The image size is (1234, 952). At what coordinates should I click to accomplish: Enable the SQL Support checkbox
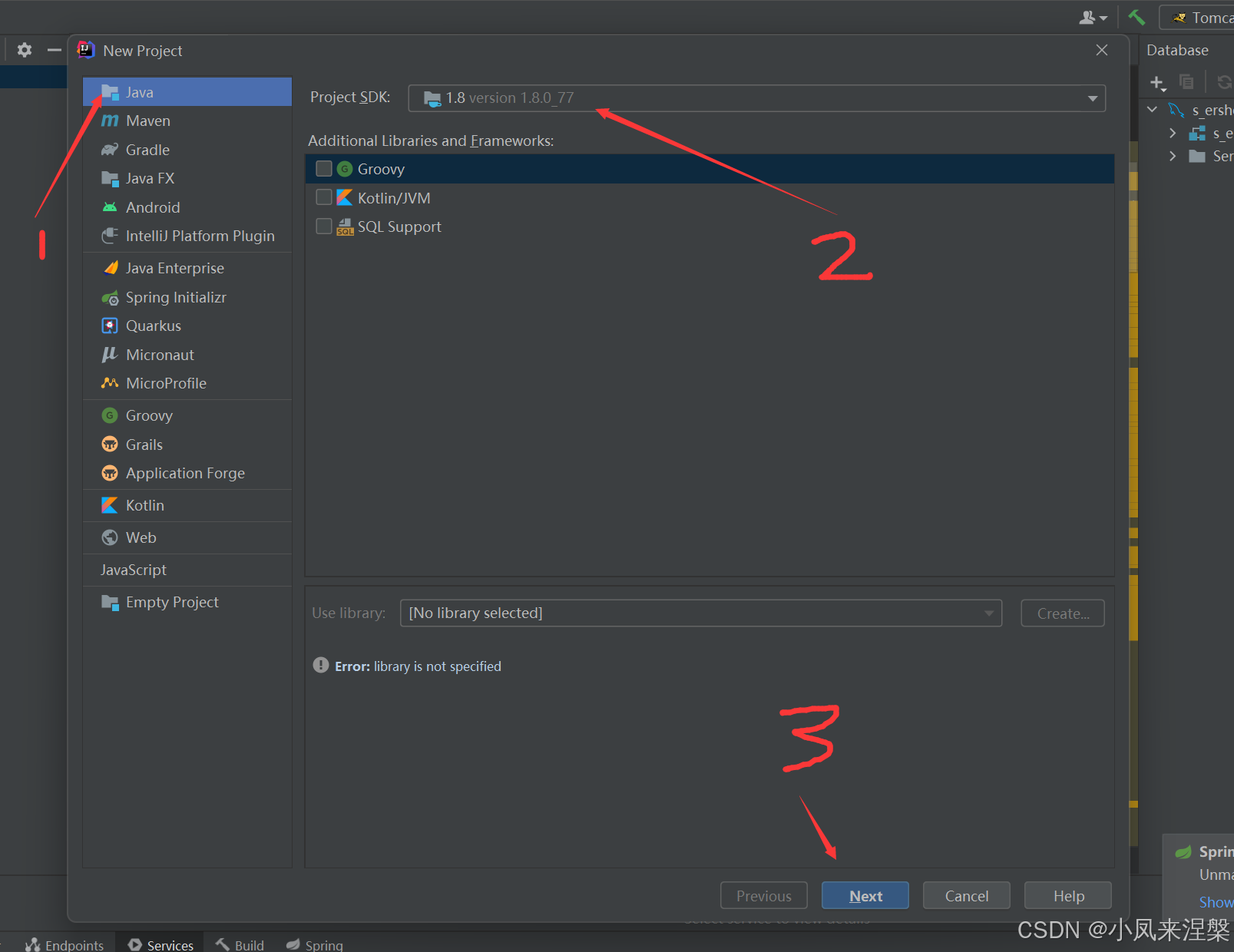(x=324, y=226)
